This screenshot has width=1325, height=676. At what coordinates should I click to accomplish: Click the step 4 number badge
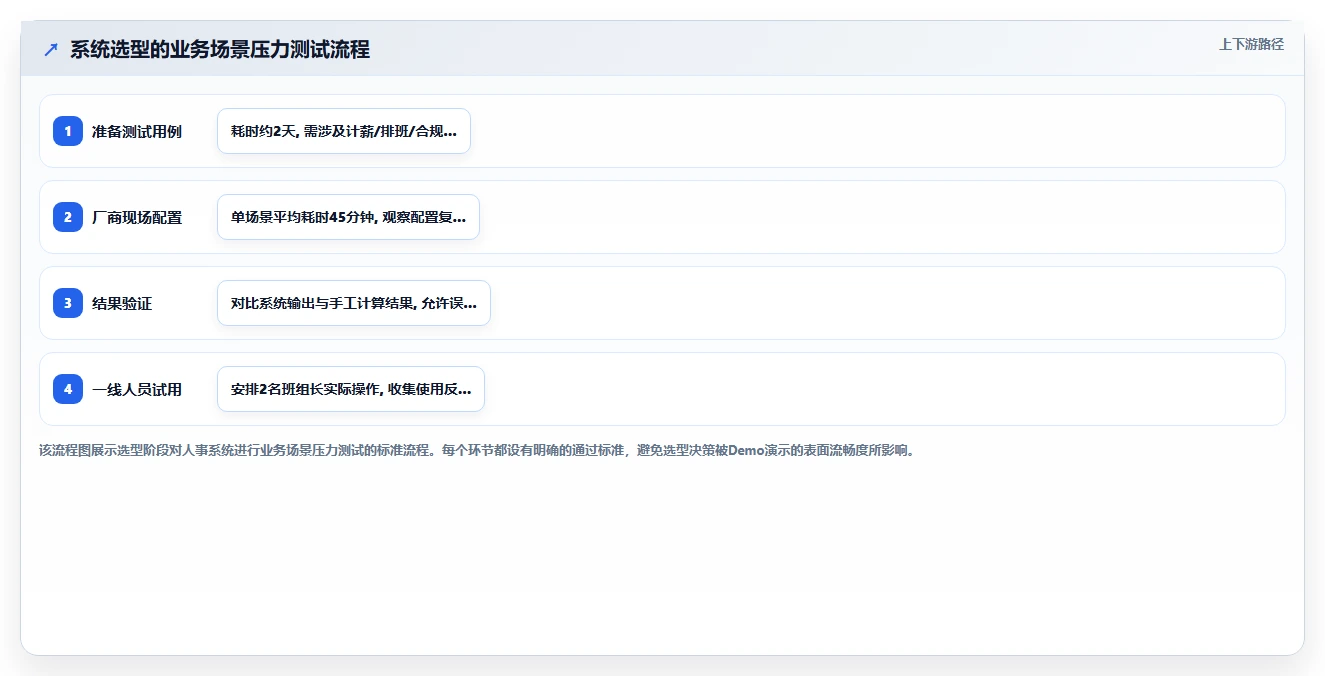point(68,389)
